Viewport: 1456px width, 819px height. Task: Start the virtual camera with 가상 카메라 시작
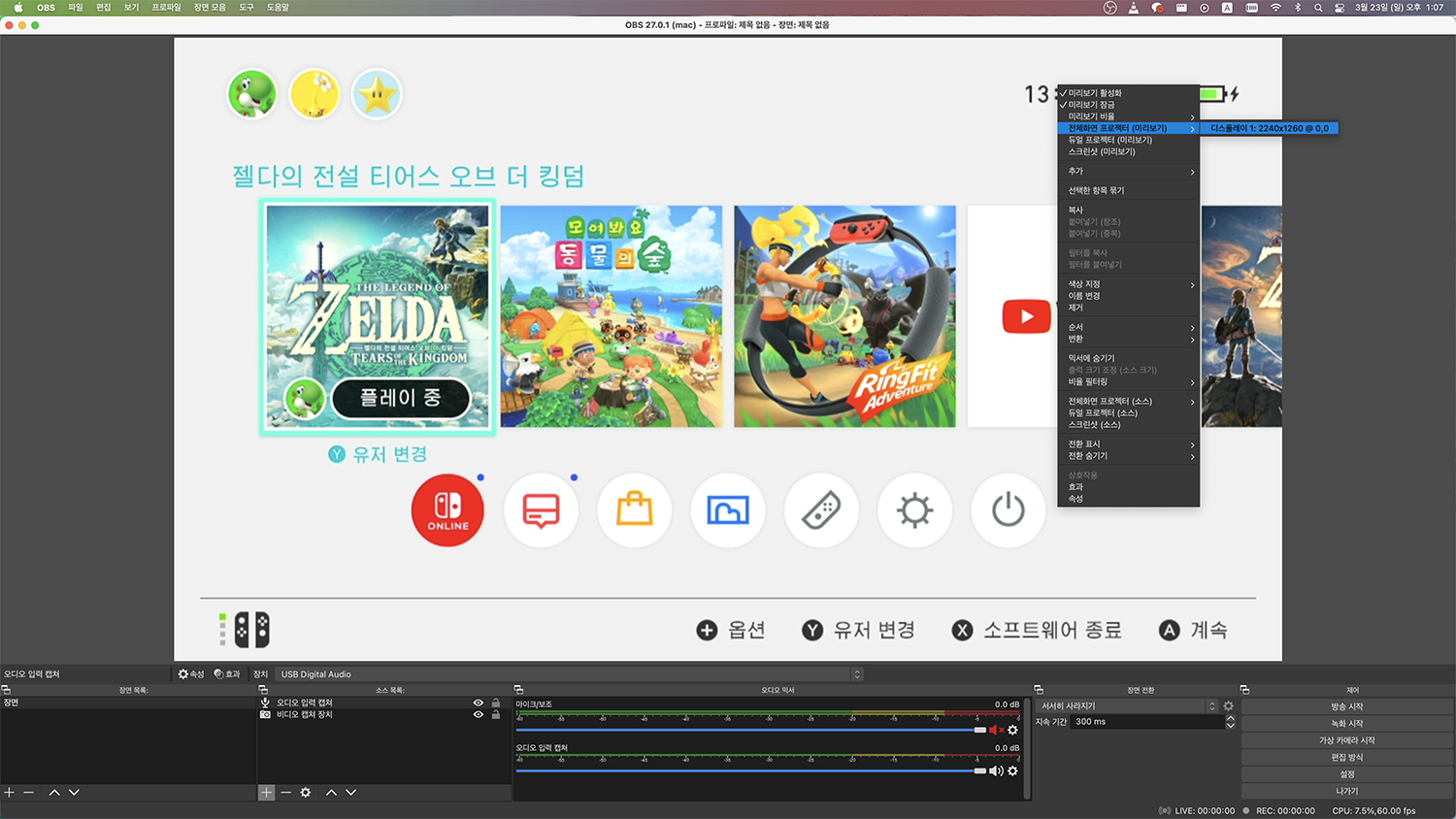click(x=1346, y=740)
